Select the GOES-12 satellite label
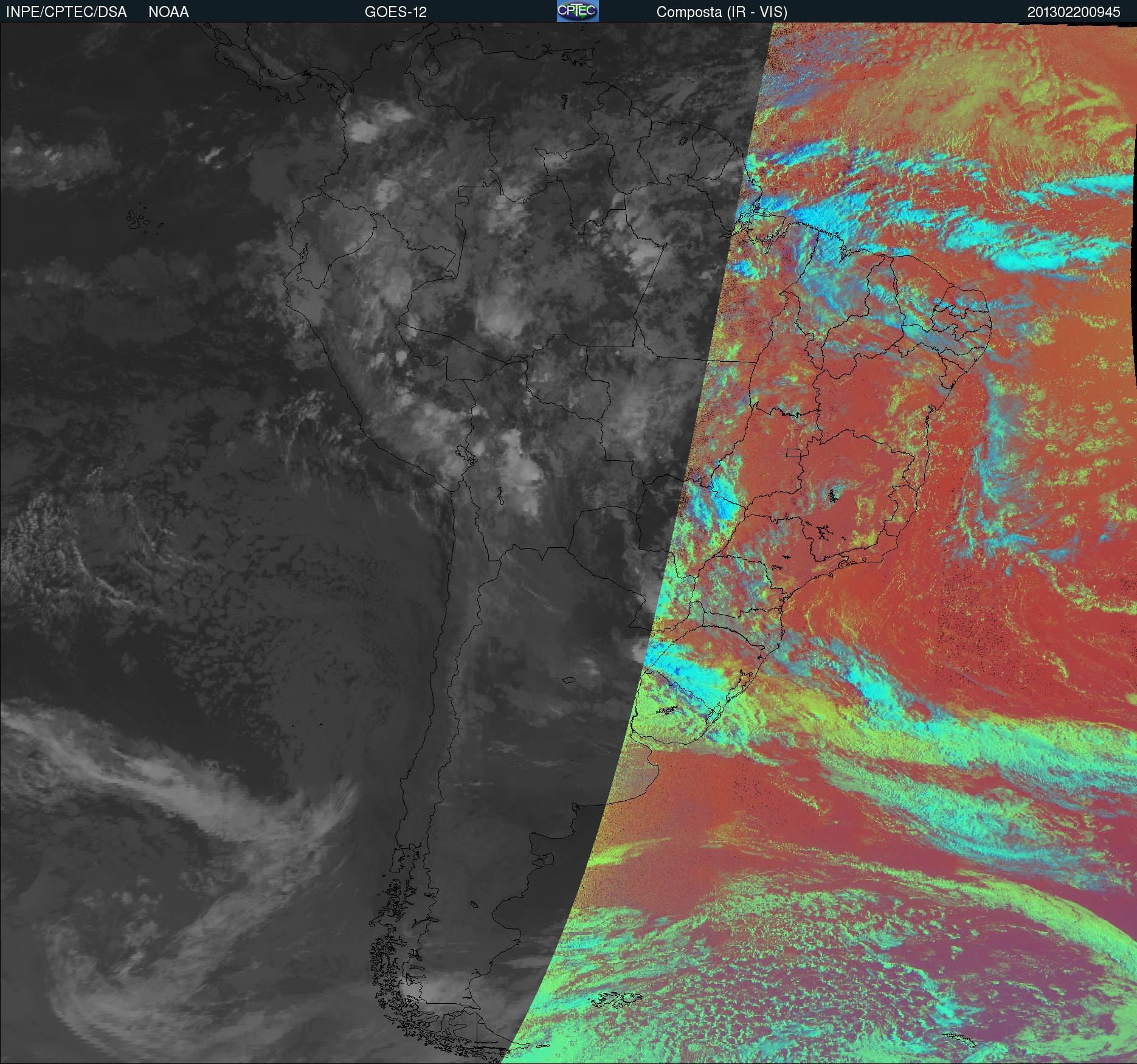This screenshot has width=1137, height=1064. pyautogui.click(x=396, y=12)
